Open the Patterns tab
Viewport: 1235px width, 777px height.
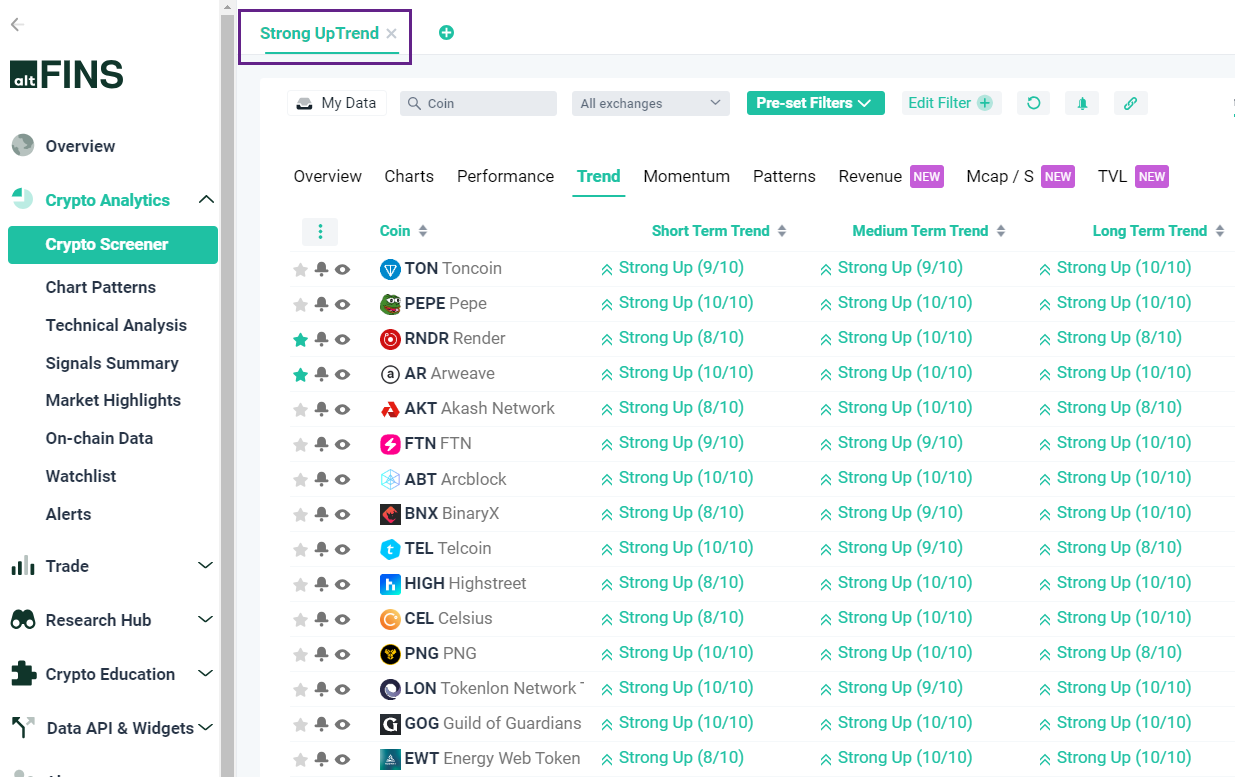coord(784,176)
